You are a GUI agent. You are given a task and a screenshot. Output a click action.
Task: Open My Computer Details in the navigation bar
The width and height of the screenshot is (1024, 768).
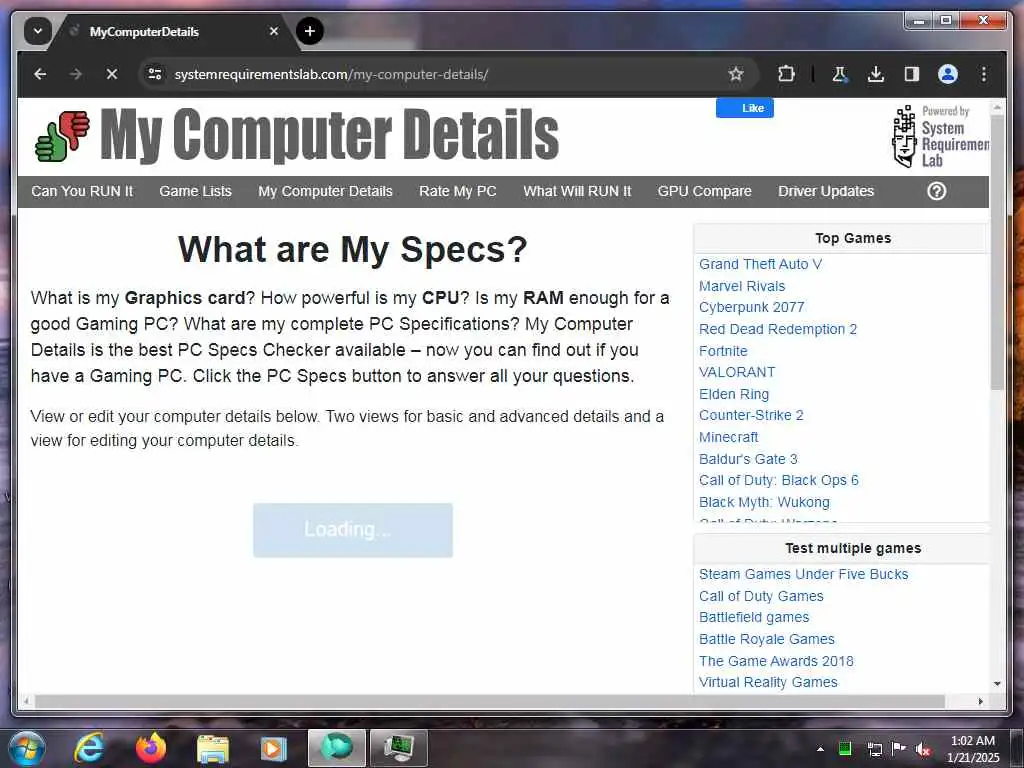pos(325,191)
